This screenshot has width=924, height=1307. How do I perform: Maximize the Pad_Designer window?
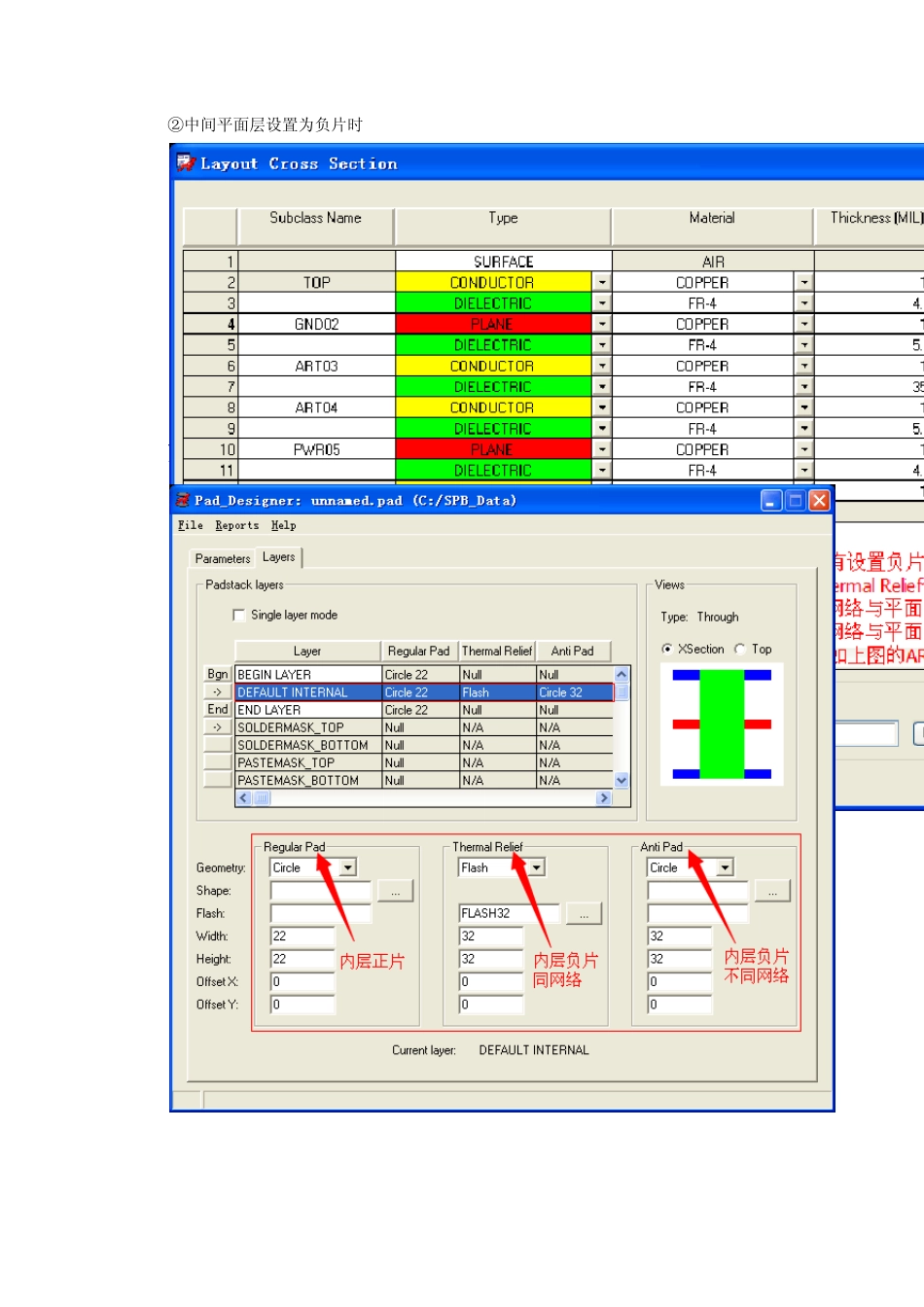click(x=795, y=501)
